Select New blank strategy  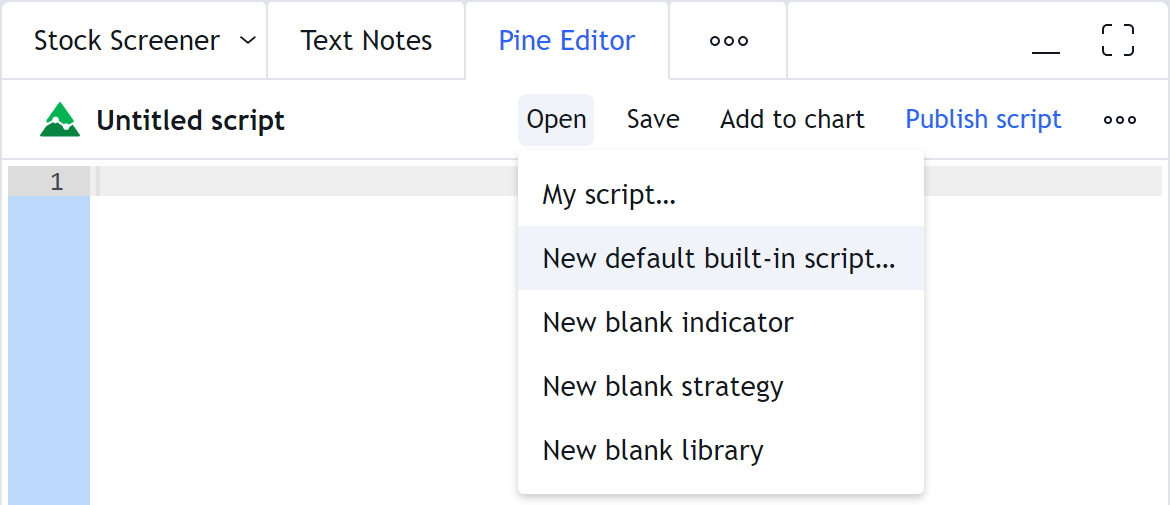(x=721, y=386)
